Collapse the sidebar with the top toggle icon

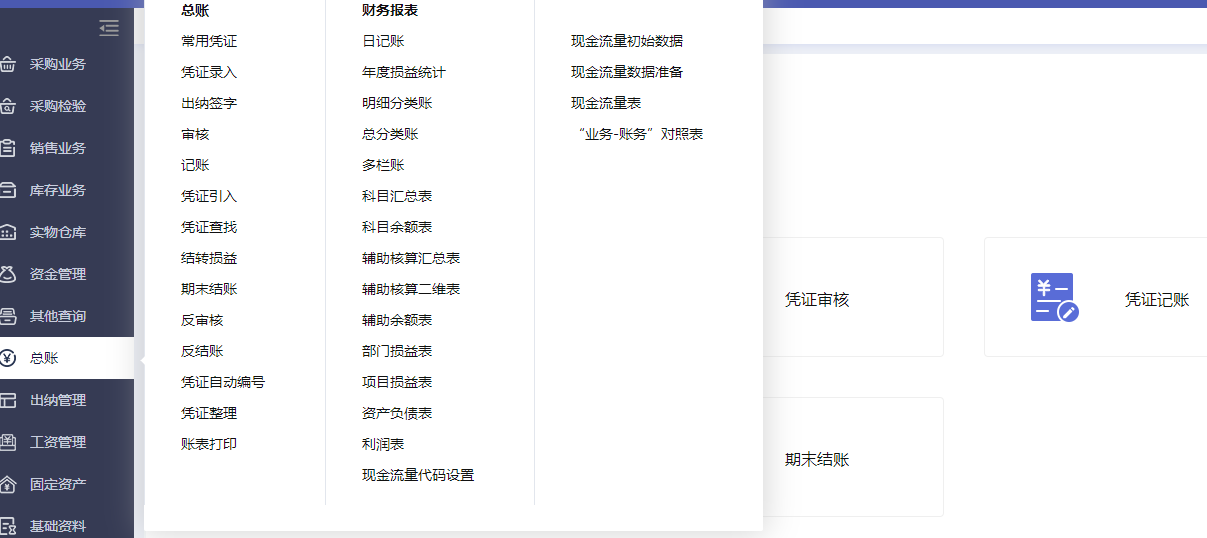[109, 28]
